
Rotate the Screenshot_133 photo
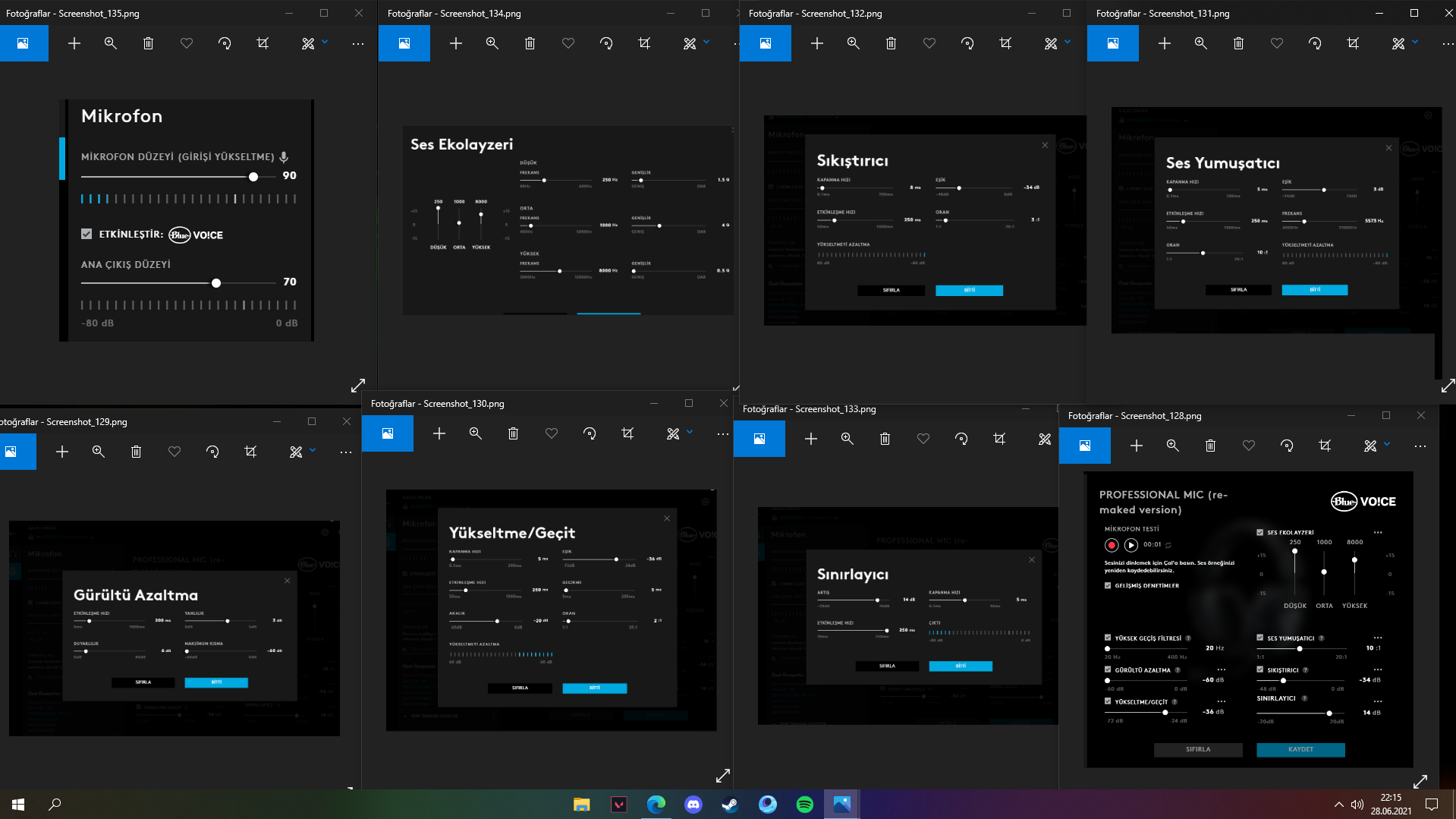tap(961, 439)
